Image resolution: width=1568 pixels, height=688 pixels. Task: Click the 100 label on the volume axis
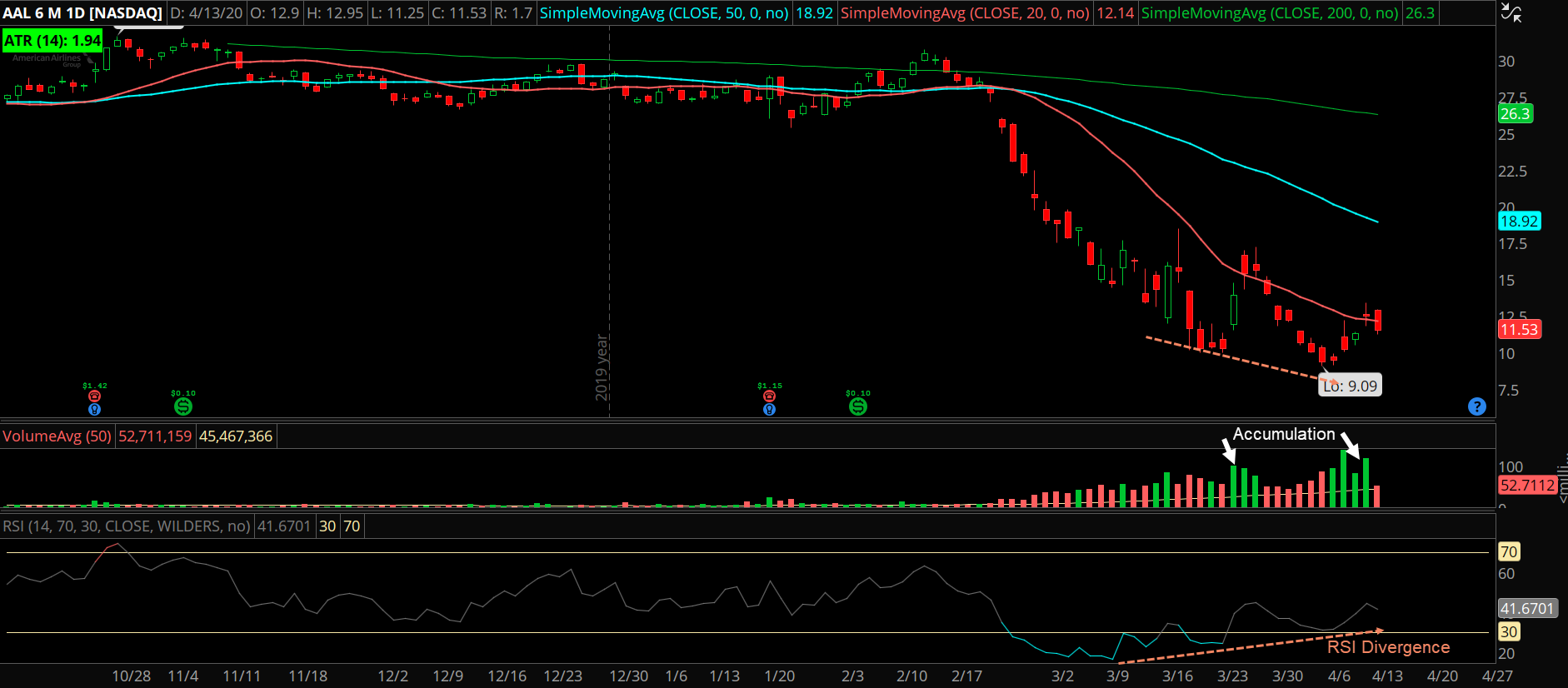[x=1511, y=466]
